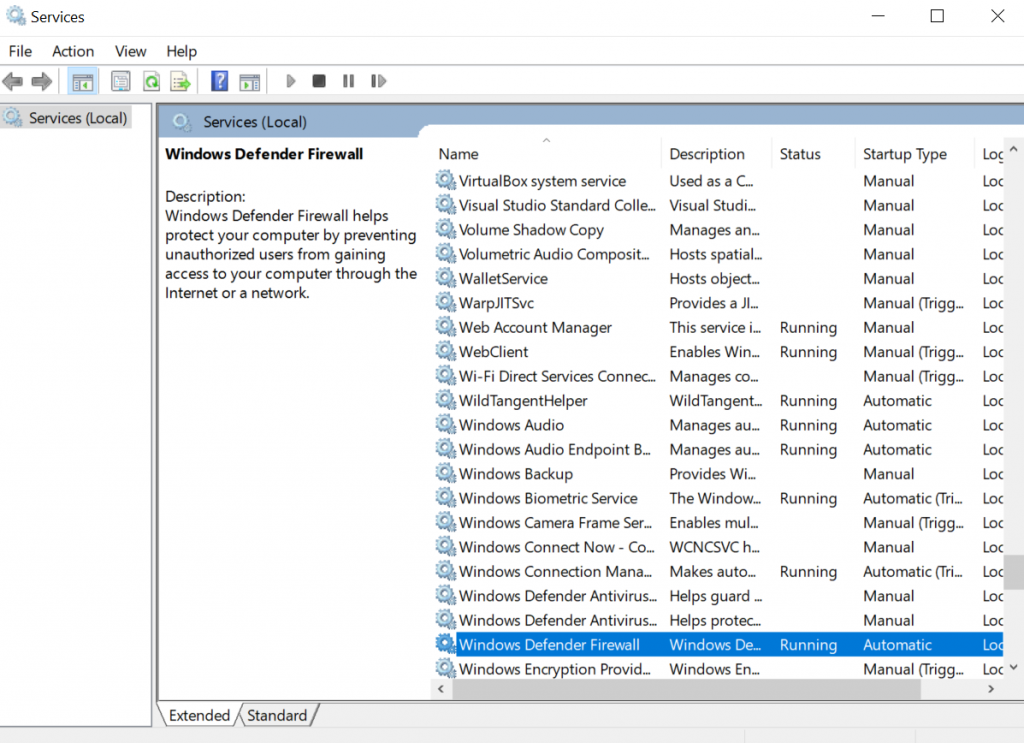Select the Windows Camera Frame Ser... service
This screenshot has width=1024, height=743.
(718, 522)
